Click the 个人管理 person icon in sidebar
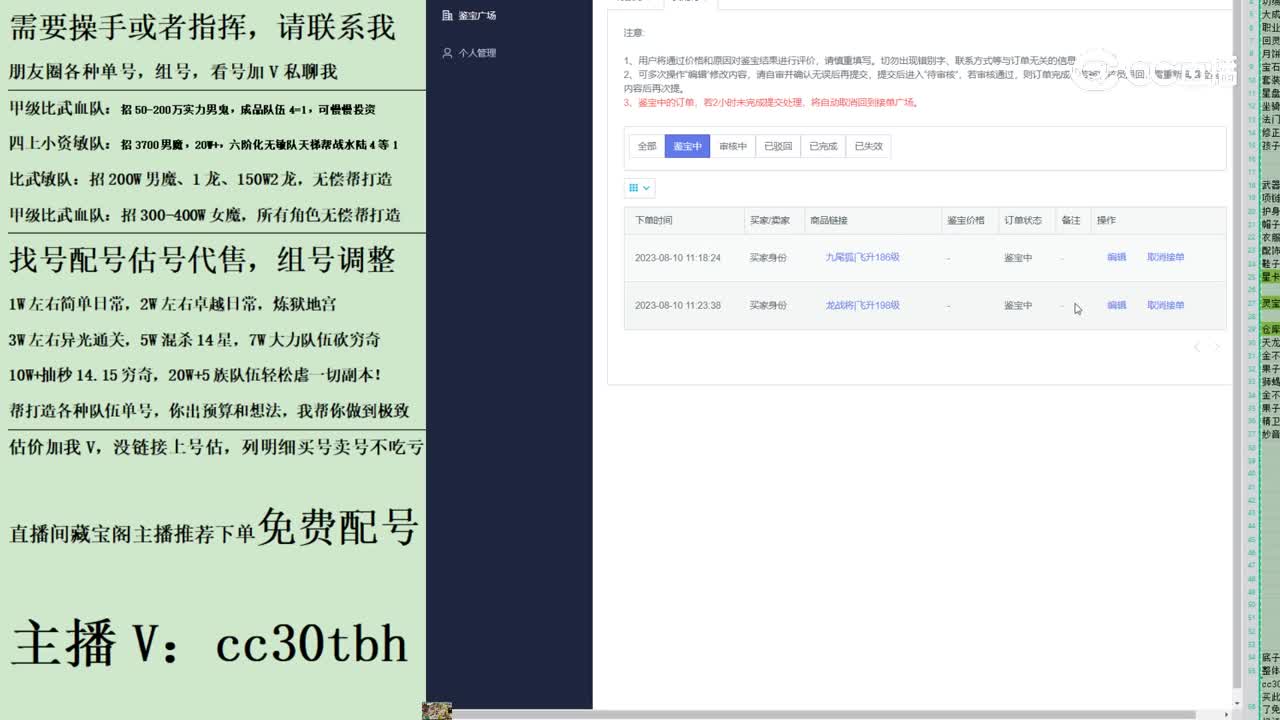The image size is (1280, 720). coord(447,53)
